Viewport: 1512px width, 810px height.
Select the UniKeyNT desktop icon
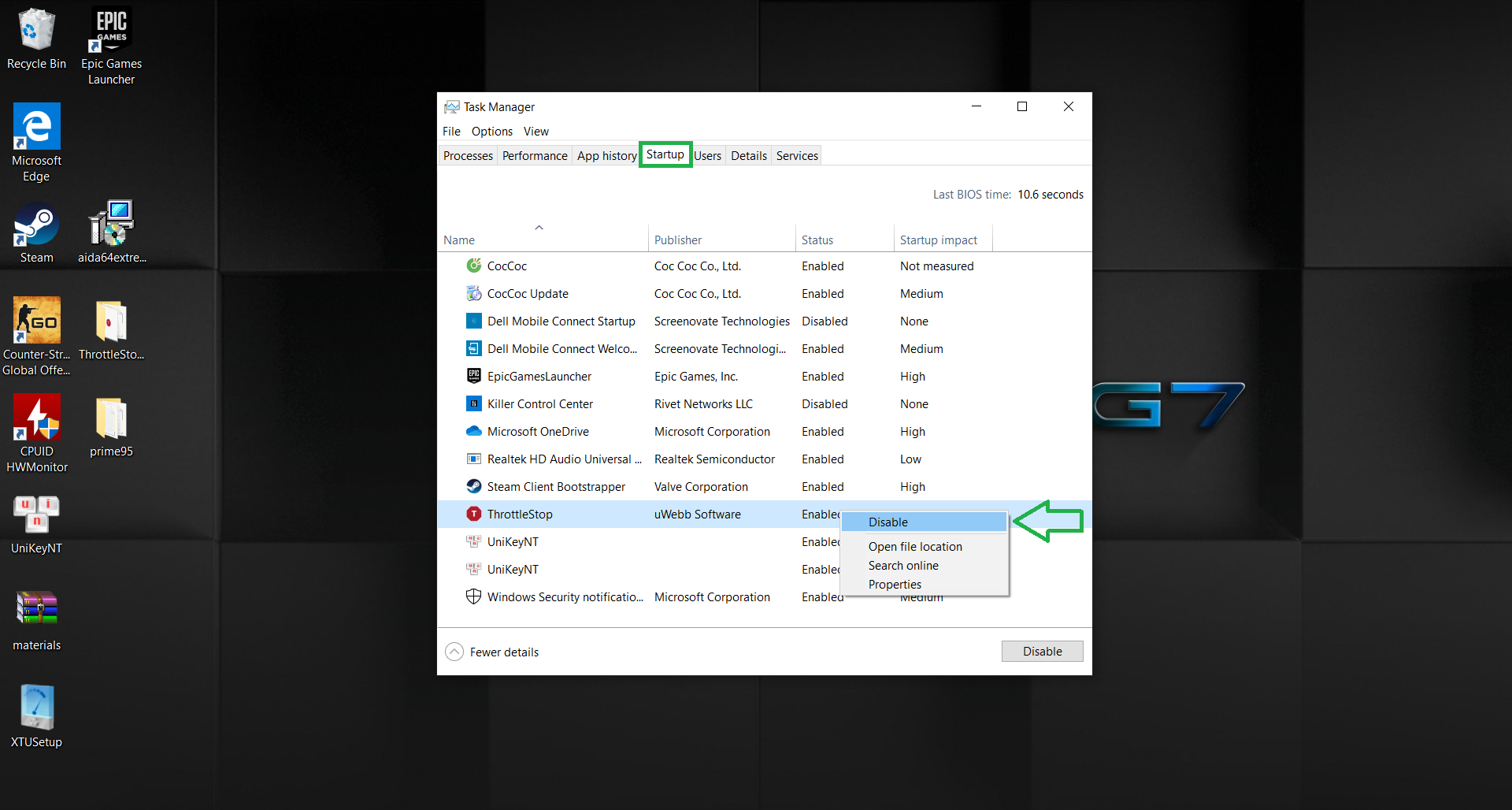[x=36, y=524]
